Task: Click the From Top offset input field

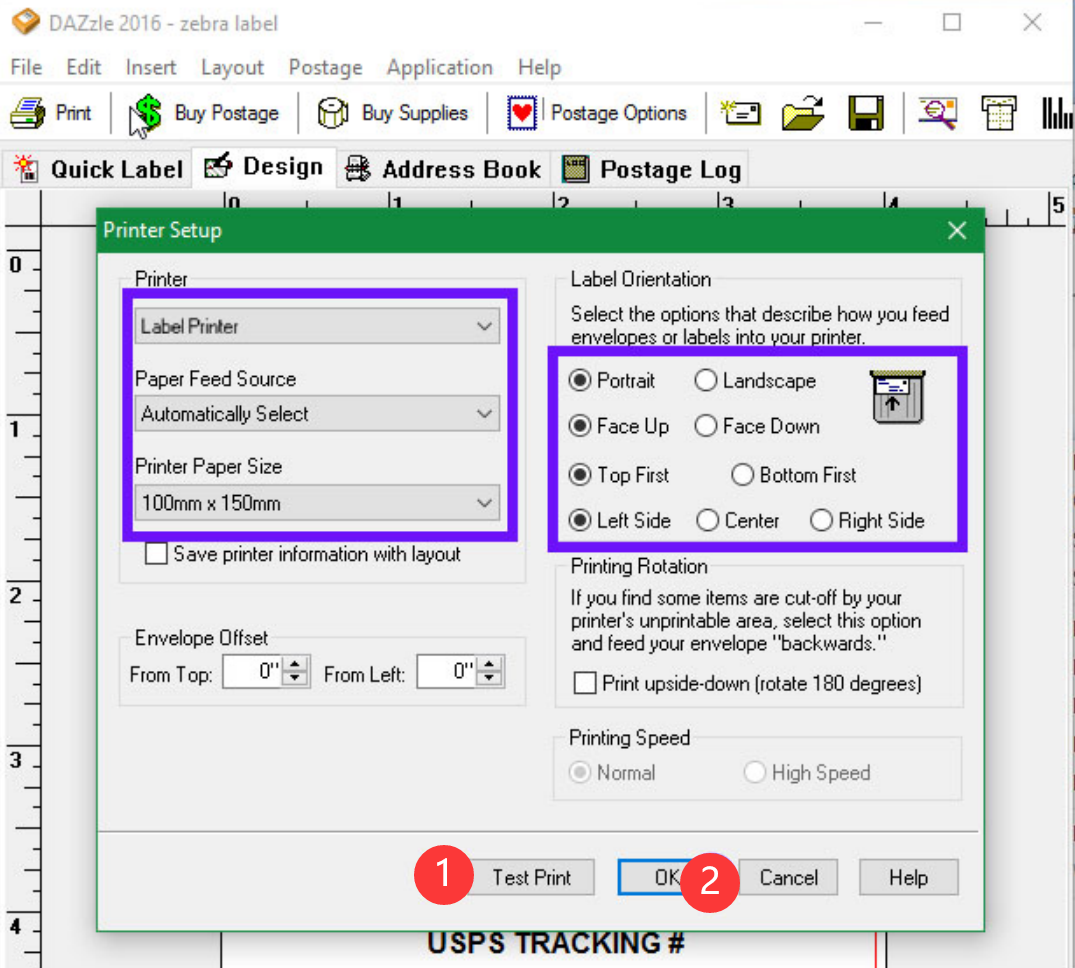Action: 253,671
